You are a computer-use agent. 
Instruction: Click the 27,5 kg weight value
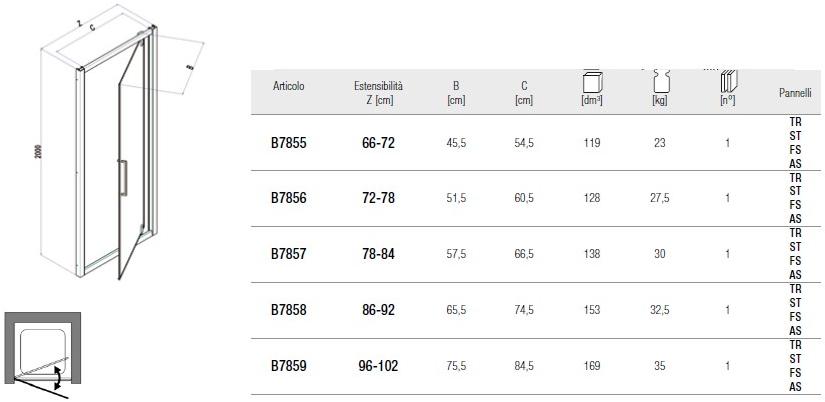[659, 199]
